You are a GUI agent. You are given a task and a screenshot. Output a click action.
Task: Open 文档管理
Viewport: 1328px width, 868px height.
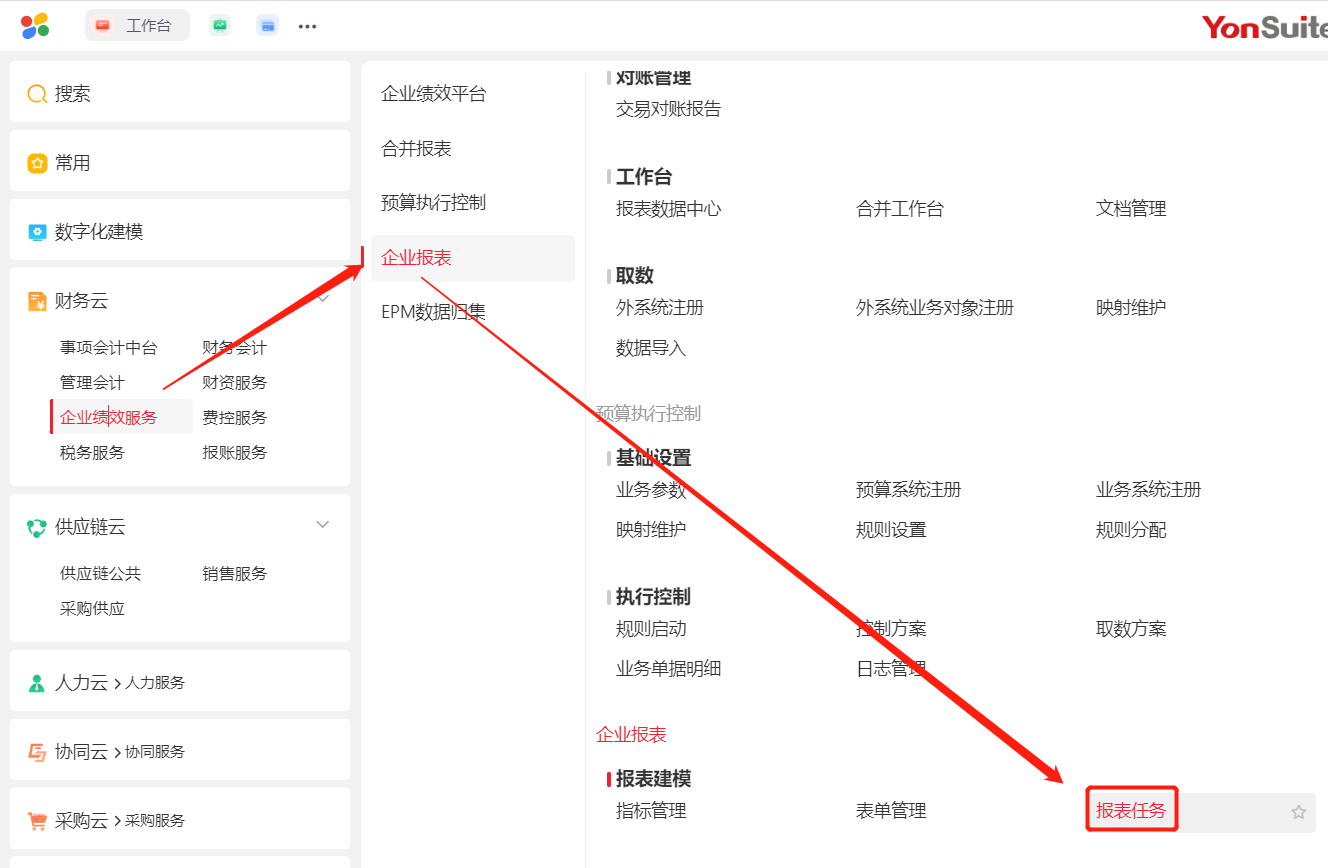coord(1131,209)
